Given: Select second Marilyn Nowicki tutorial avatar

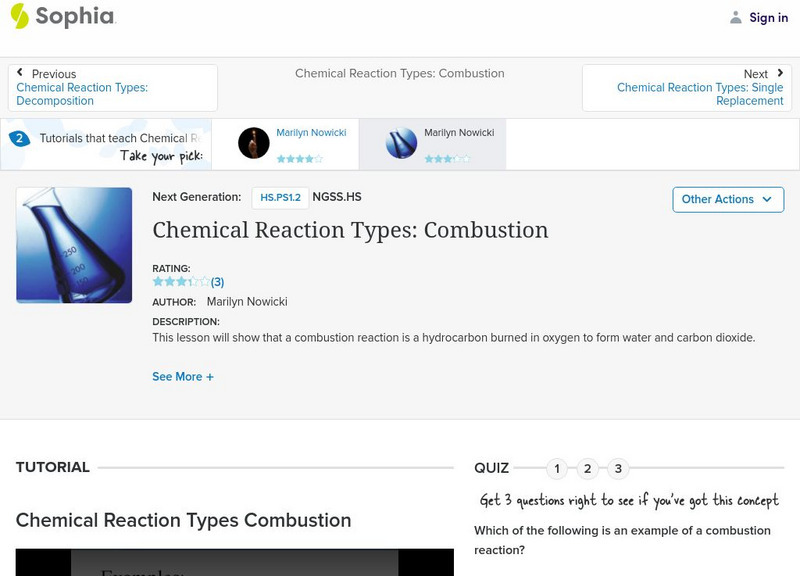Looking at the screenshot, I should [x=401, y=143].
